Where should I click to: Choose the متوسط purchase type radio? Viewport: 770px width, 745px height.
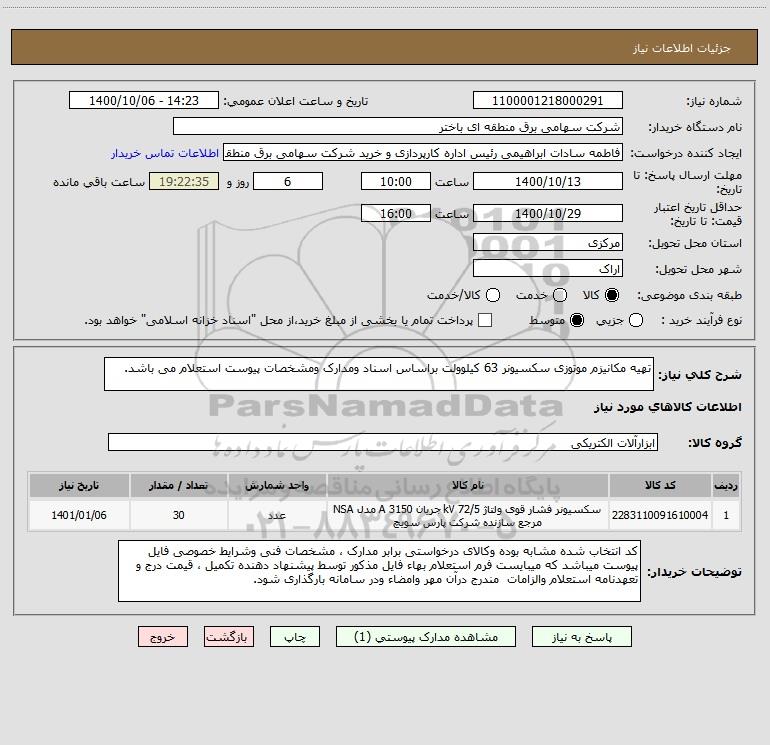577,320
